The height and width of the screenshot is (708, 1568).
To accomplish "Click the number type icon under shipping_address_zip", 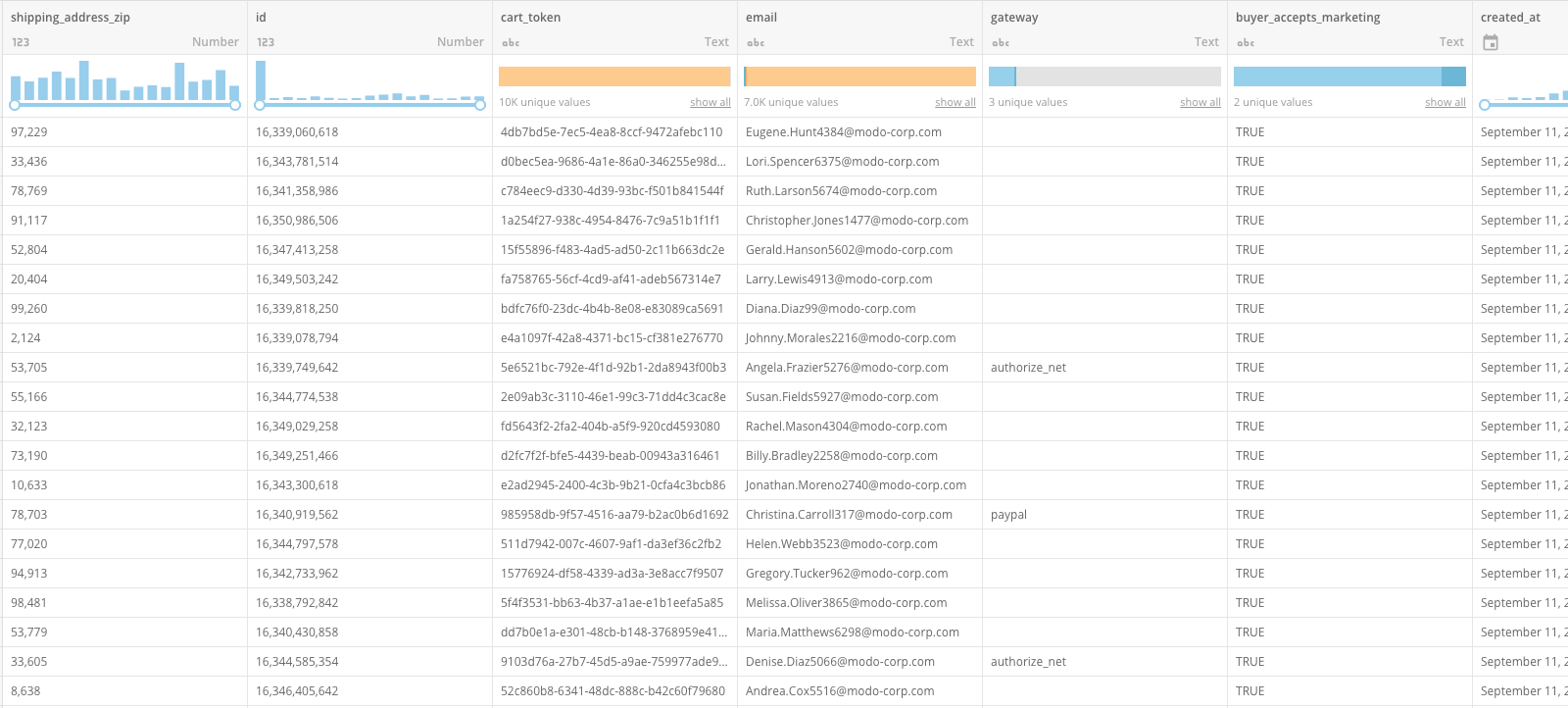I will 21,42.
